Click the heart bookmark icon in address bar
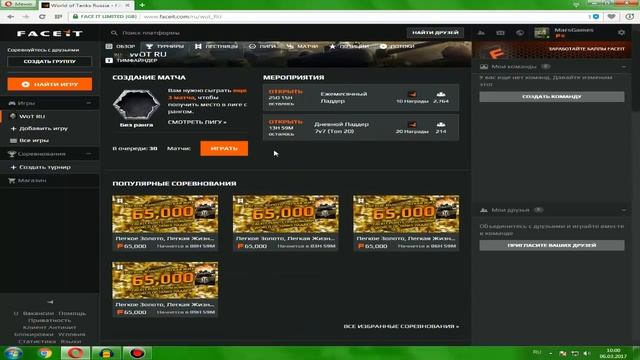Screen dimensions: 640x360 611,17
